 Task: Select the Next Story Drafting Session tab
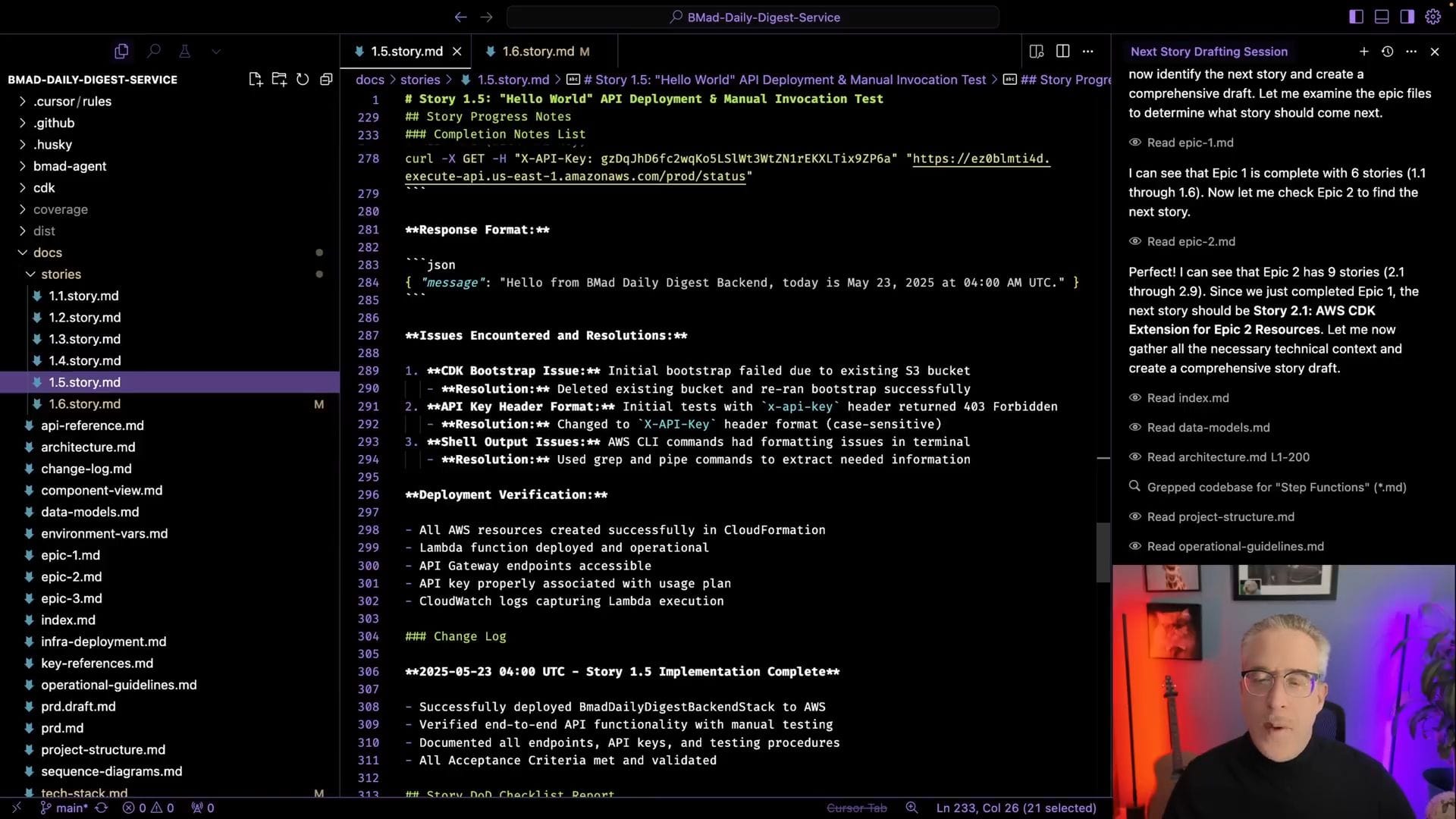tap(1209, 52)
